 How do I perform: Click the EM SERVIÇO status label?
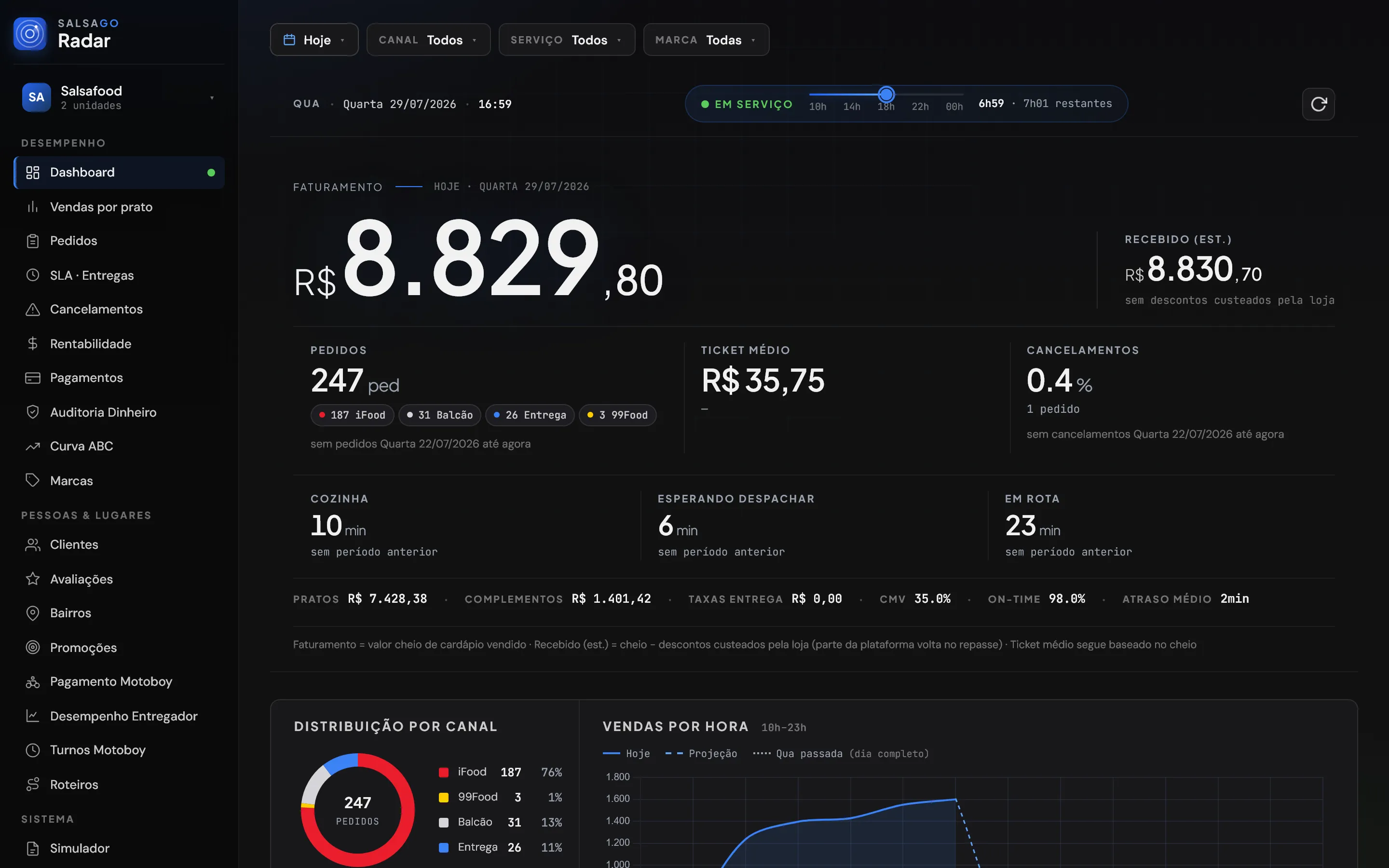click(753, 104)
